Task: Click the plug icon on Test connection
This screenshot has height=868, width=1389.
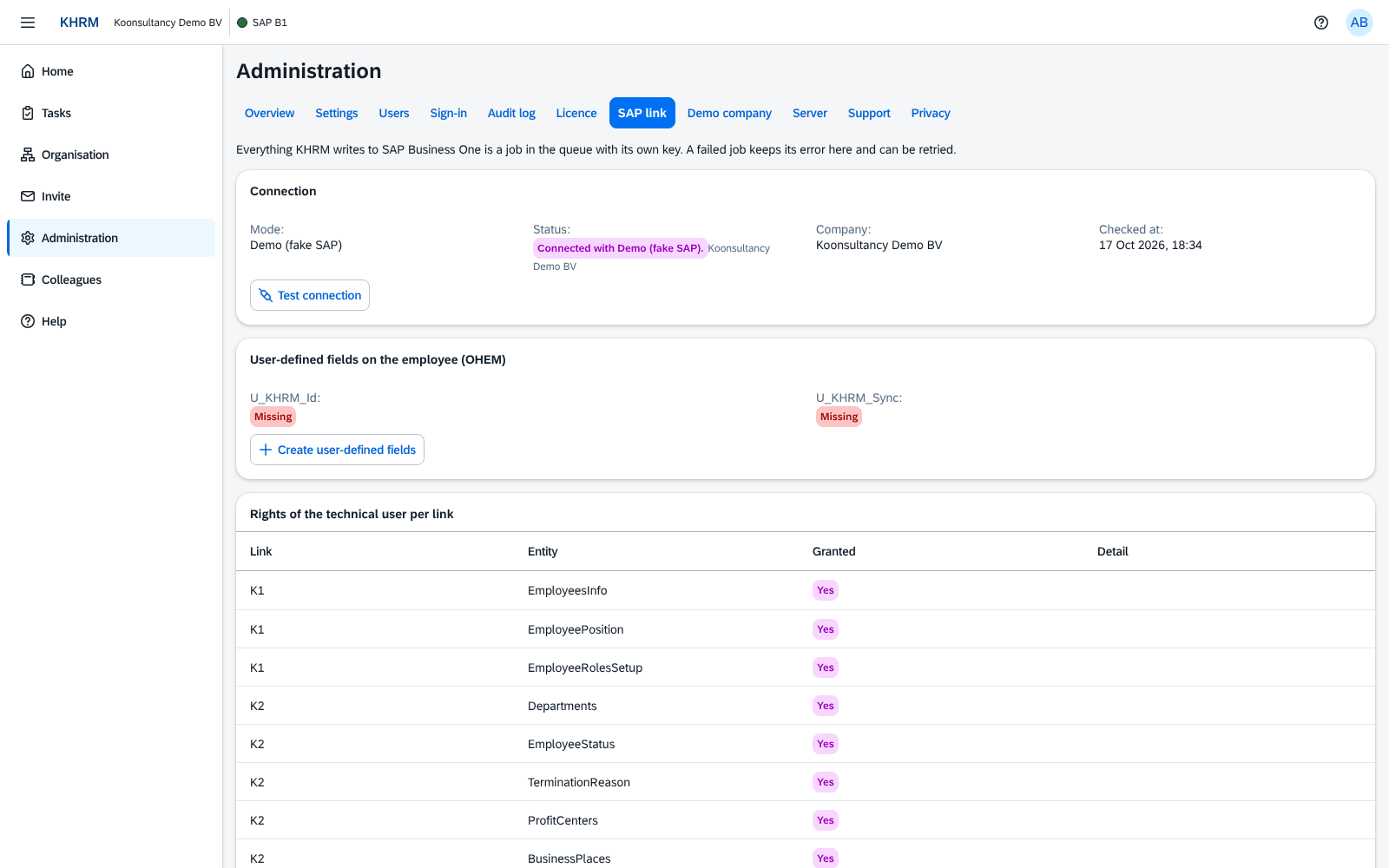Action: pos(266,295)
